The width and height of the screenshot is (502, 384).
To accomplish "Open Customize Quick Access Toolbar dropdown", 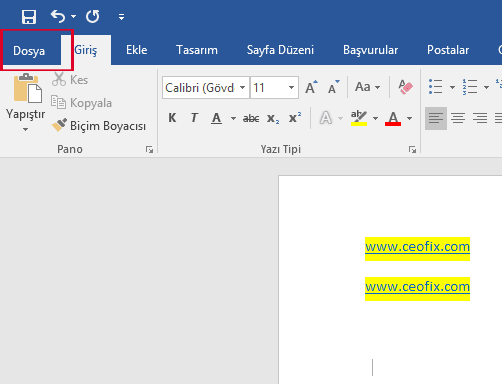I will pos(121,17).
